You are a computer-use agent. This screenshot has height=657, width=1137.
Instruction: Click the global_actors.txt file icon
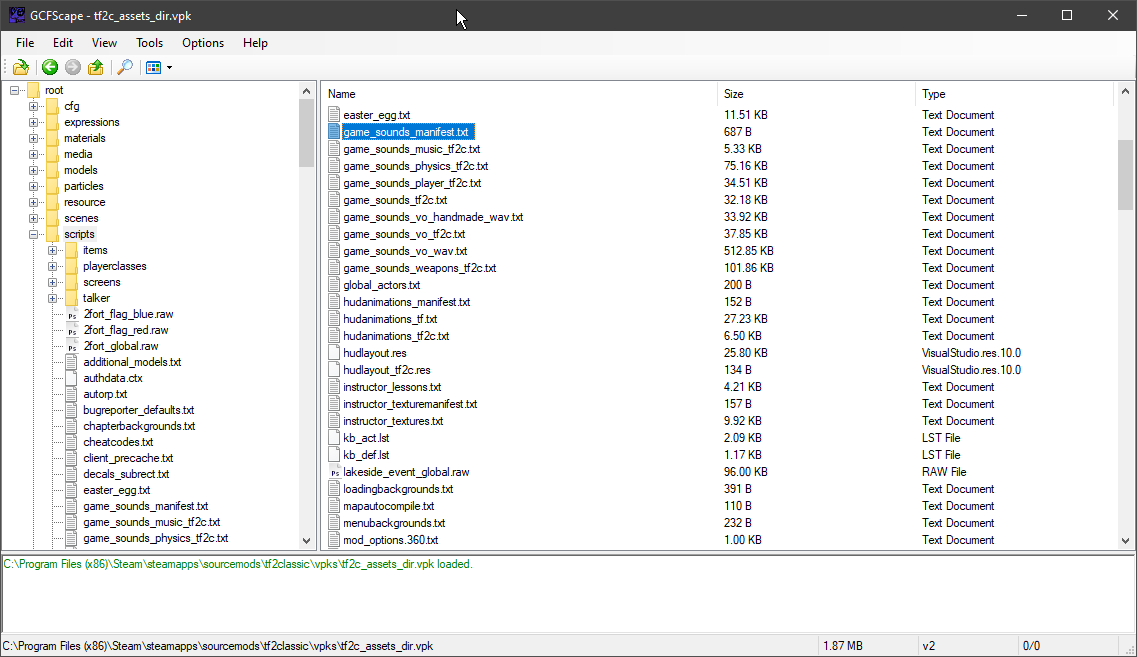point(334,285)
